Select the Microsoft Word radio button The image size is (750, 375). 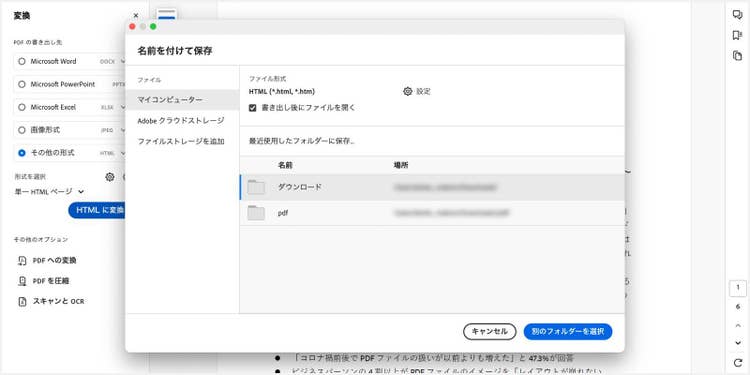click(22, 62)
